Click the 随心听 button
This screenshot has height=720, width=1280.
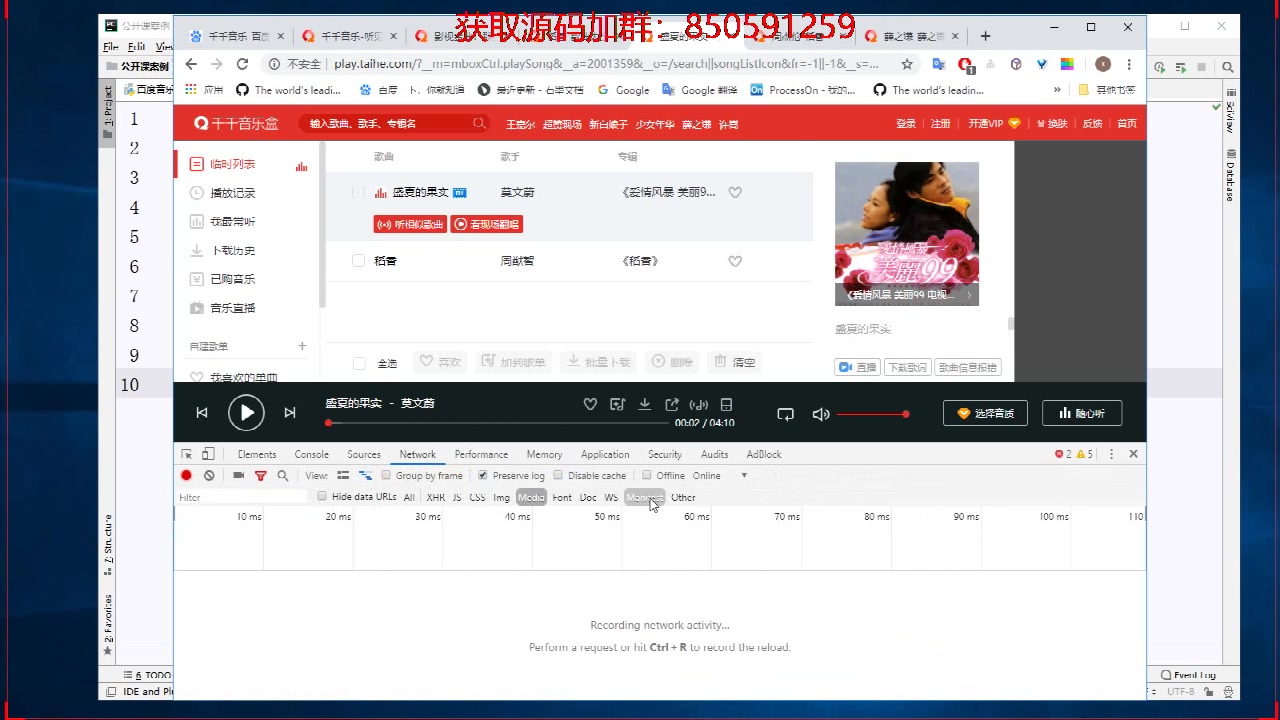[1082, 413]
